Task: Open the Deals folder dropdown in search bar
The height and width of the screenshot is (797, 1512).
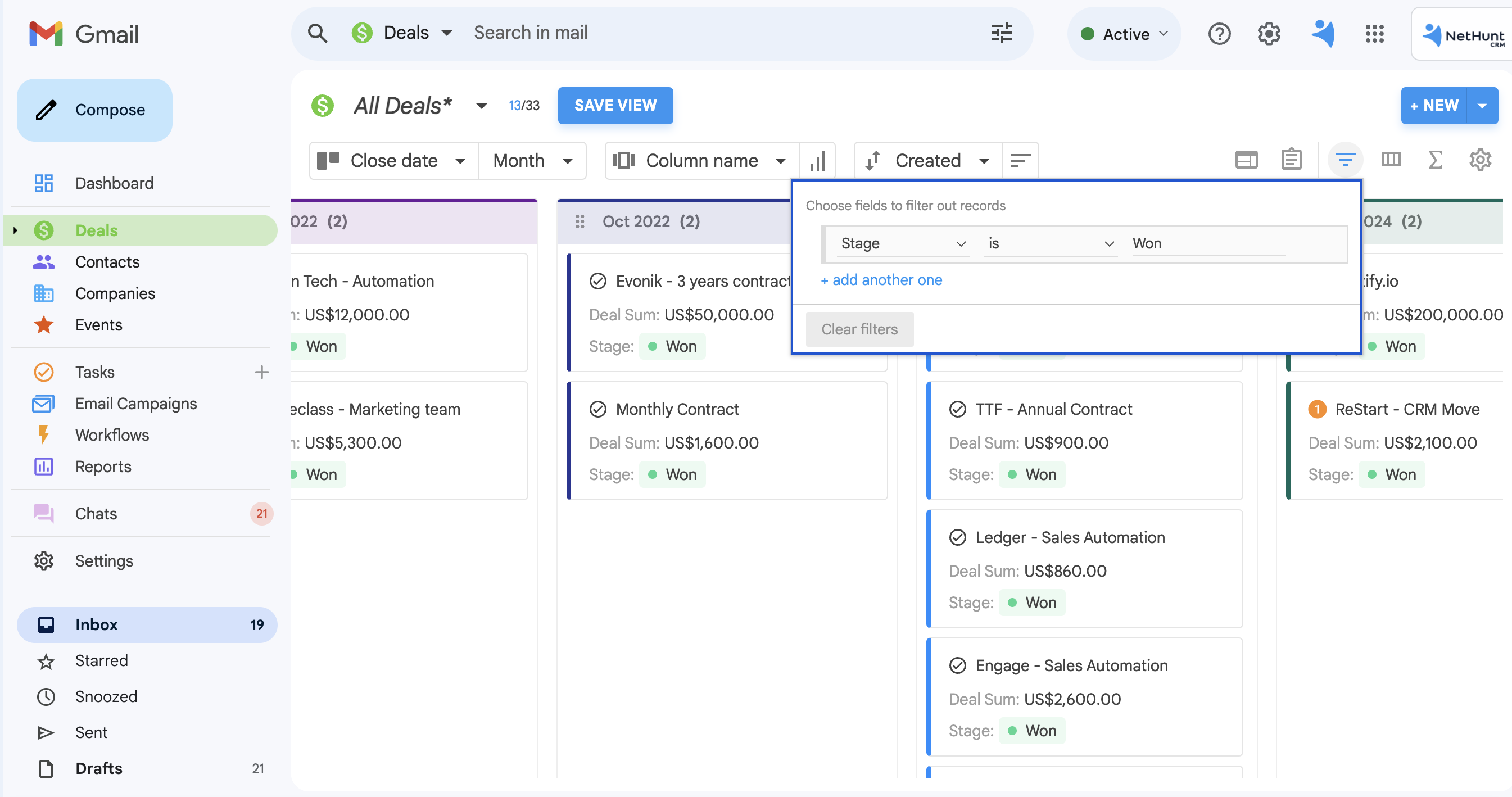Action: click(402, 33)
